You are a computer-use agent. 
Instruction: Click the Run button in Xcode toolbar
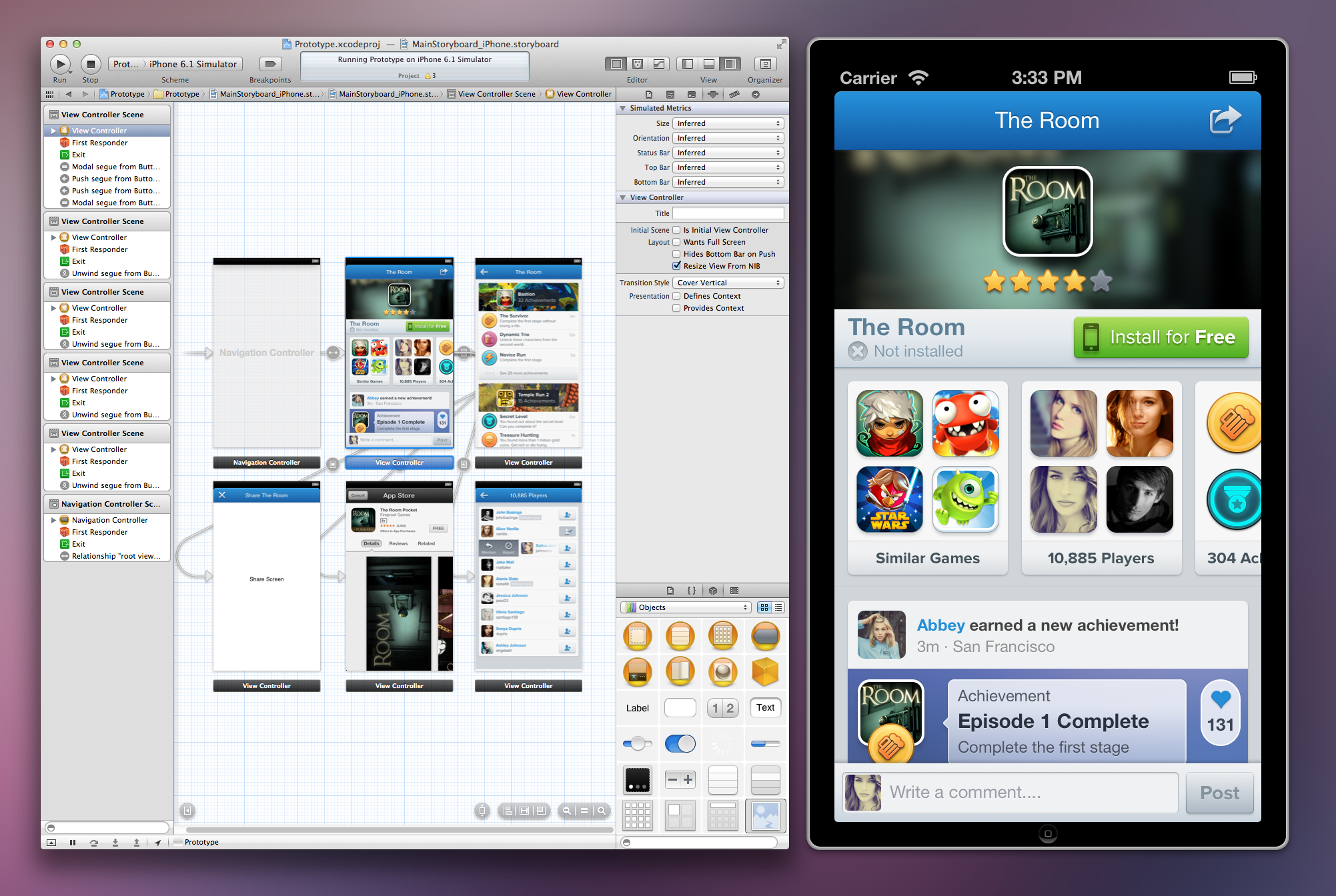click(x=60, y=64)
